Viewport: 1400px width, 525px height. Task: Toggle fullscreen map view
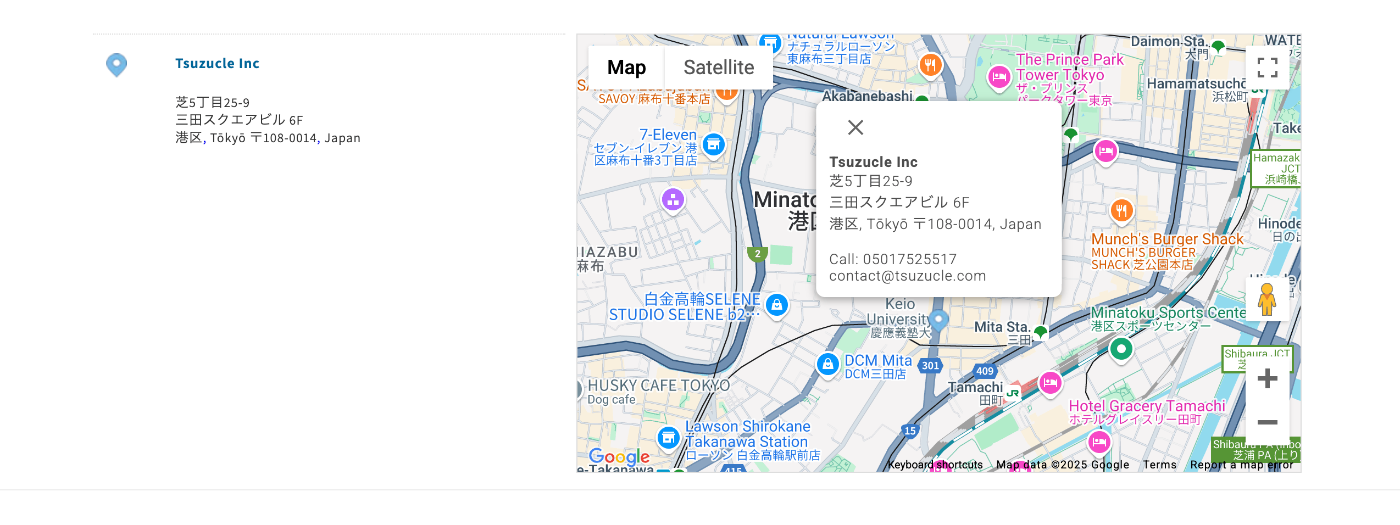point(1267,68)
